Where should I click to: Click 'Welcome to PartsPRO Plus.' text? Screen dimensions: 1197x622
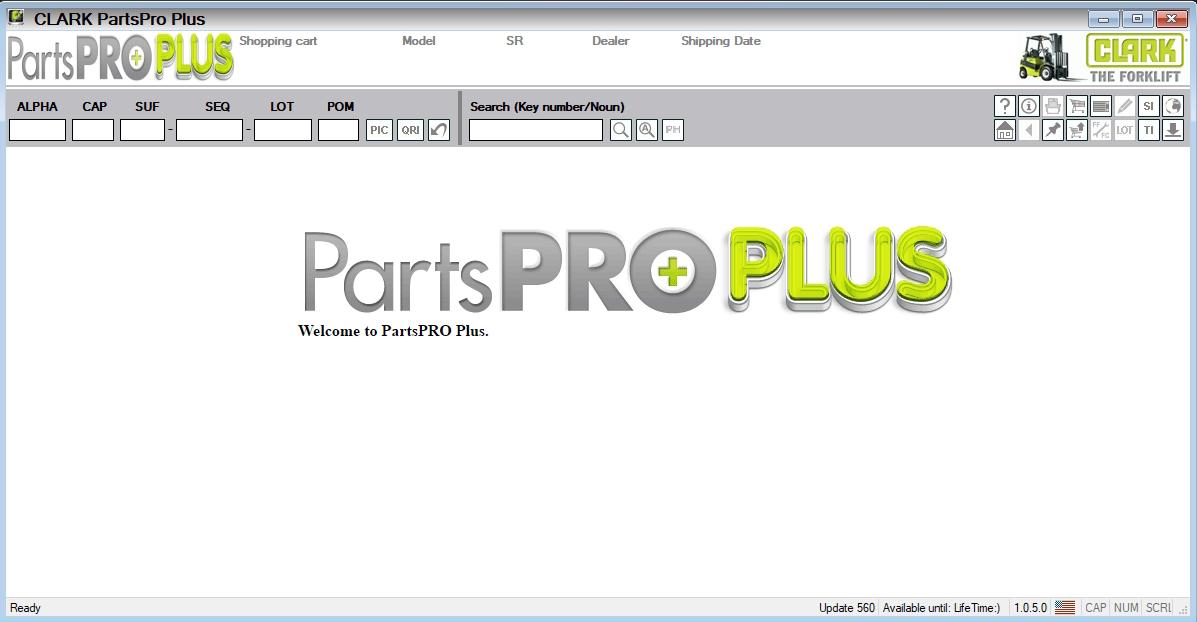393,331
